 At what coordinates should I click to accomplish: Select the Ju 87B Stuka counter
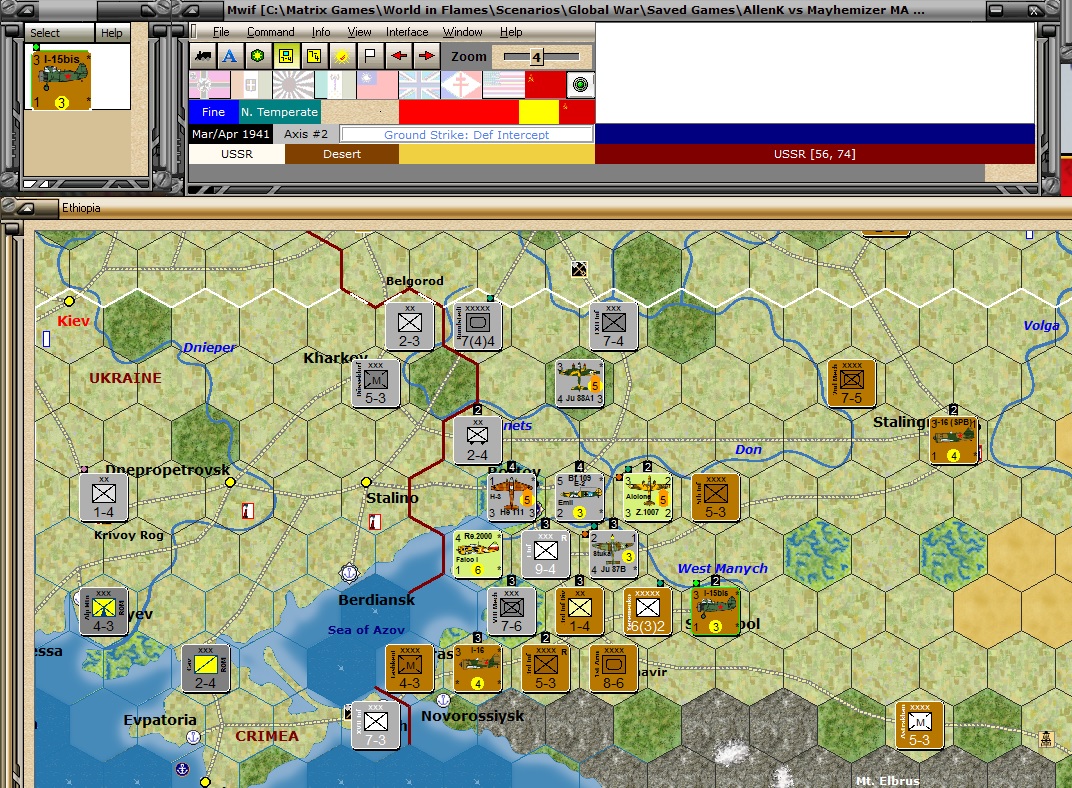coord(613,554)
